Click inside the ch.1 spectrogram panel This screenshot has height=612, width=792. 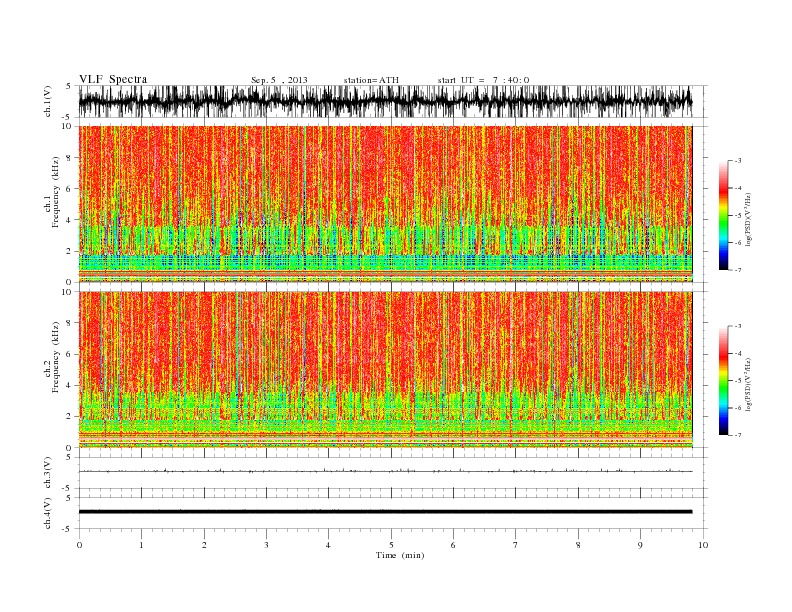click(385, 204)
